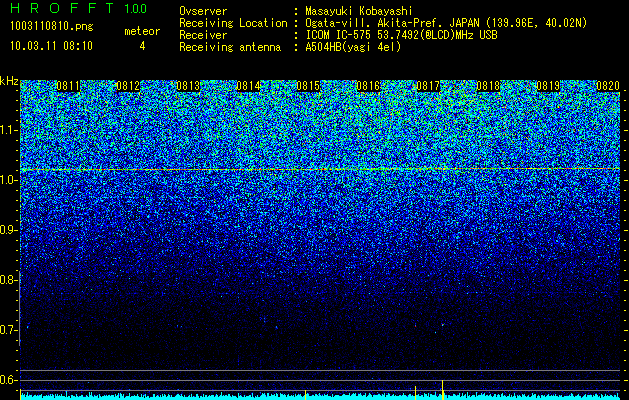
Task: Click the yellow carrier line near 1.0 kHz
Action: coord(320,169)
